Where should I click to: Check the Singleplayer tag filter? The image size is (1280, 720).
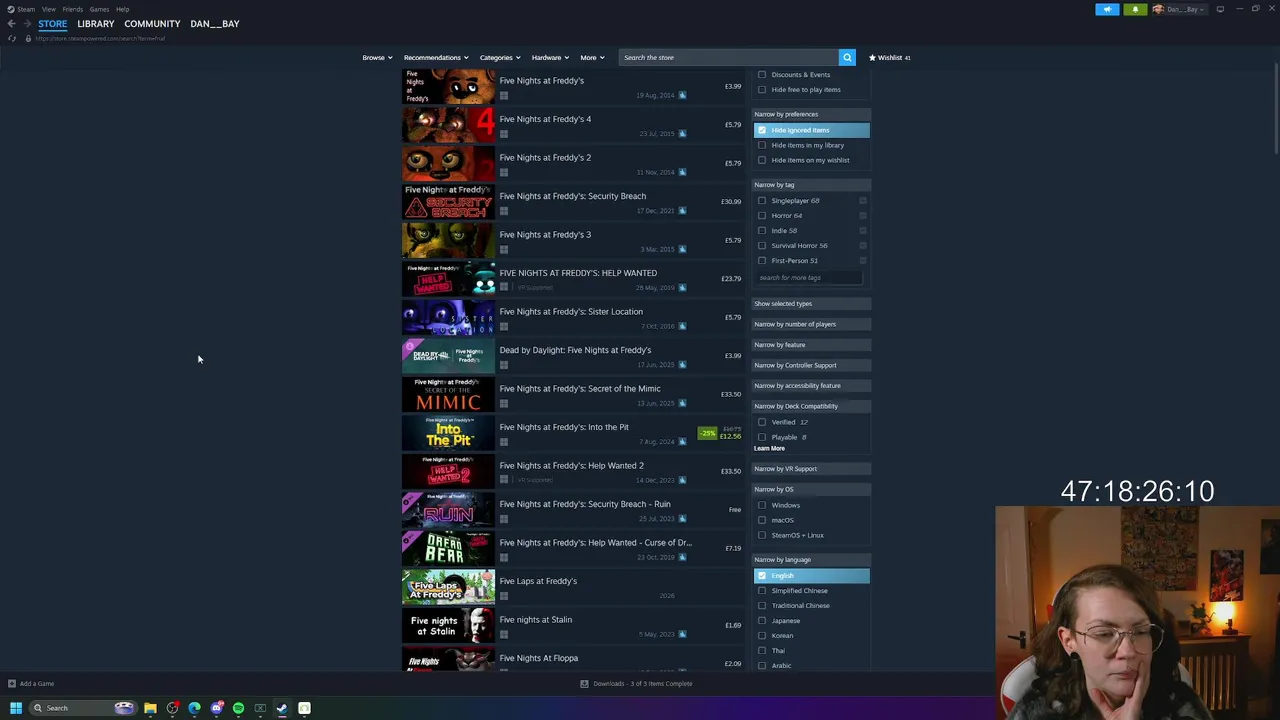(x=762, y=200)
